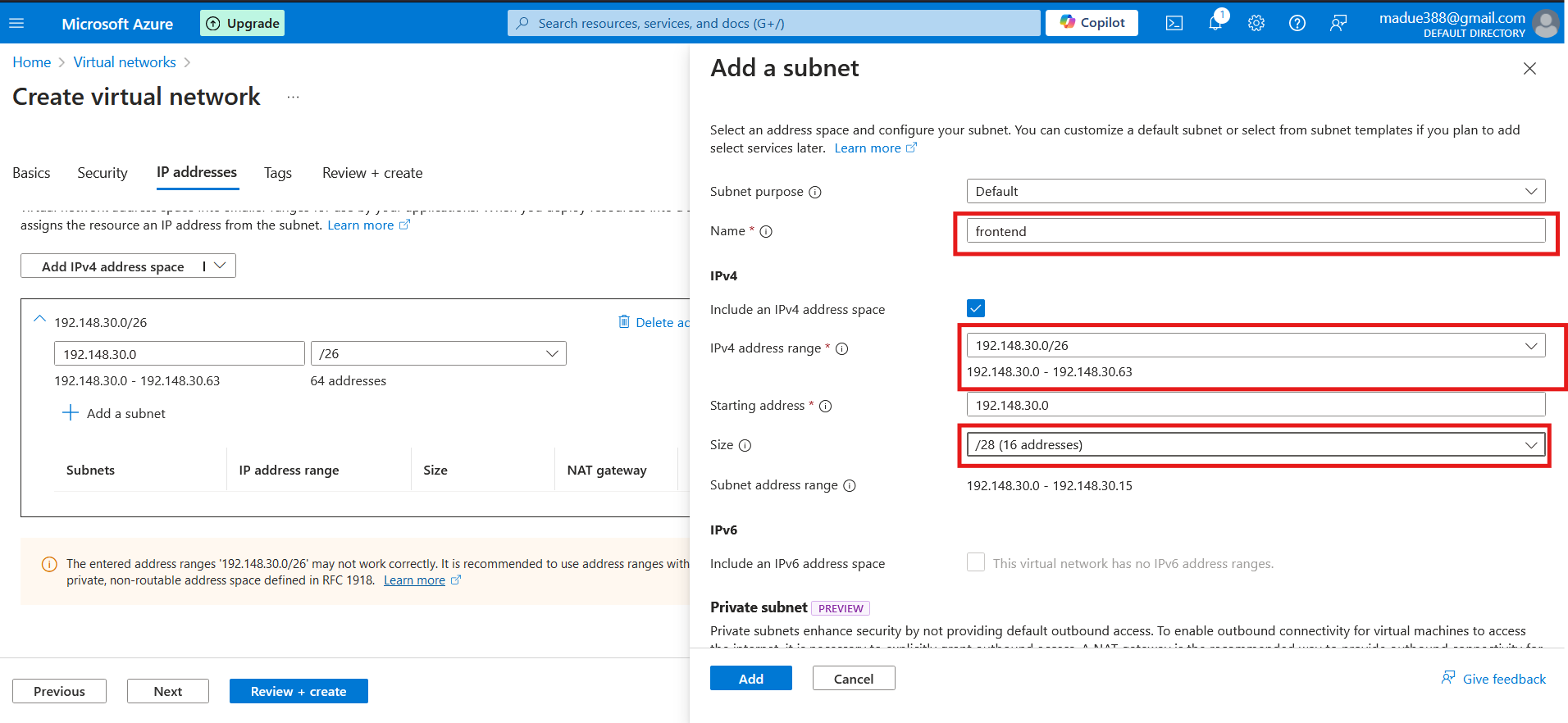Expand the Size /28 dropdown

(x=1255, y=444)
